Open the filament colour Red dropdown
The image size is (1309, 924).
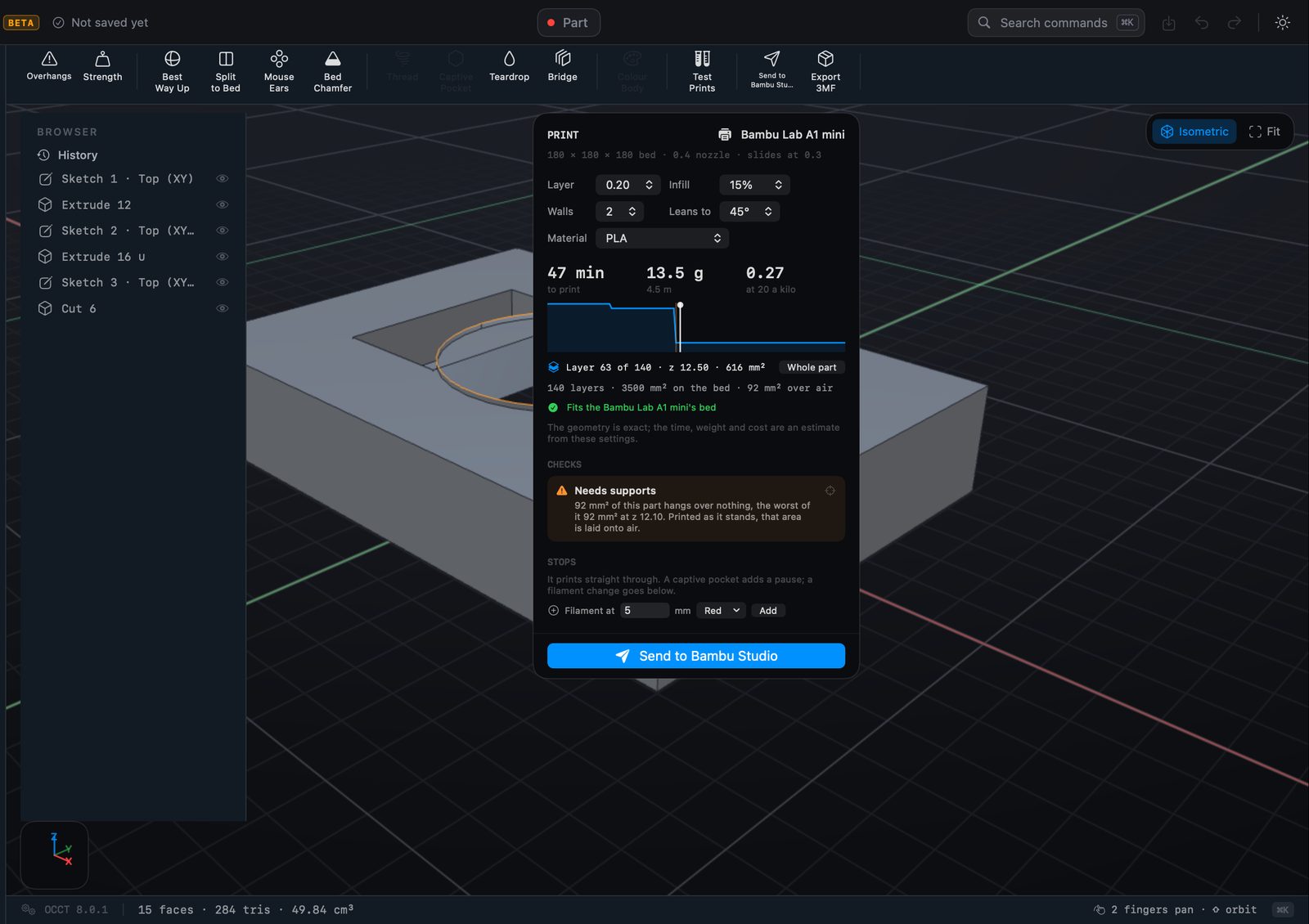point(721,611)
